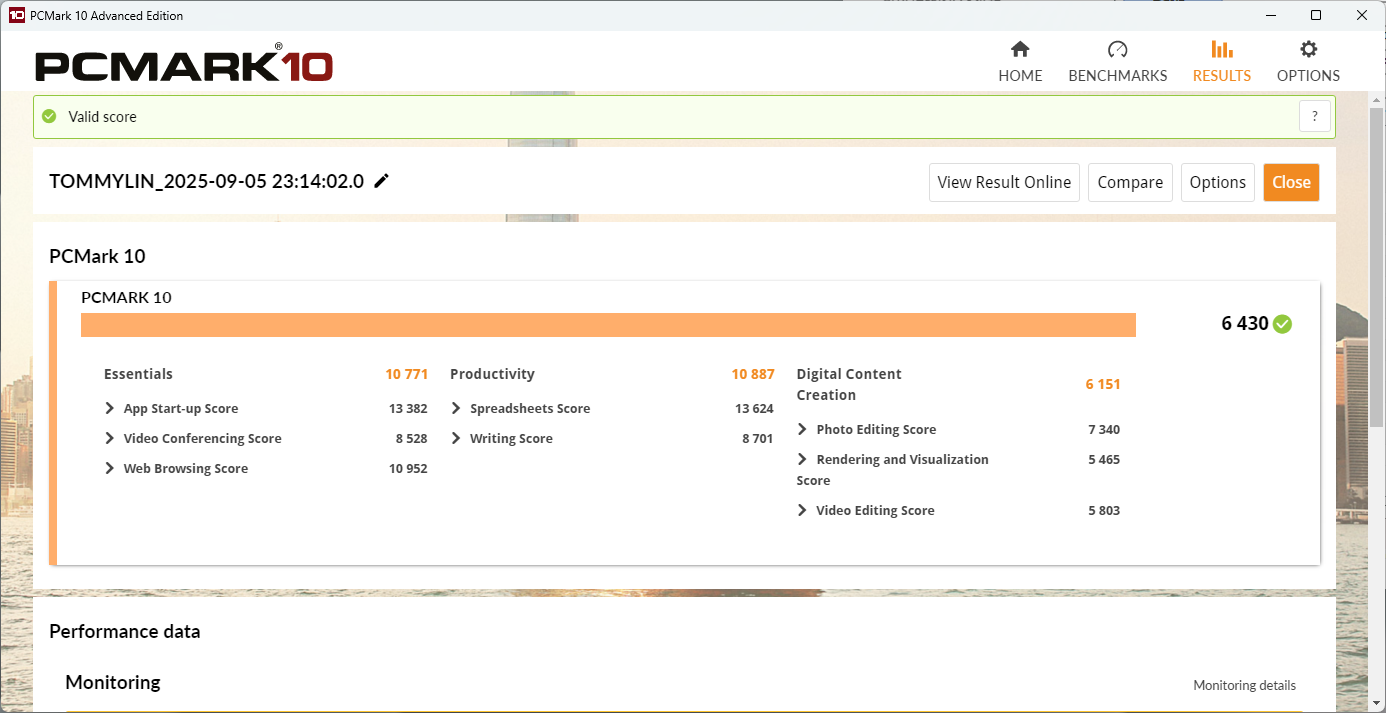Click the Valid score text
This screenshot has height=713, width=1386.
[102, 117]
